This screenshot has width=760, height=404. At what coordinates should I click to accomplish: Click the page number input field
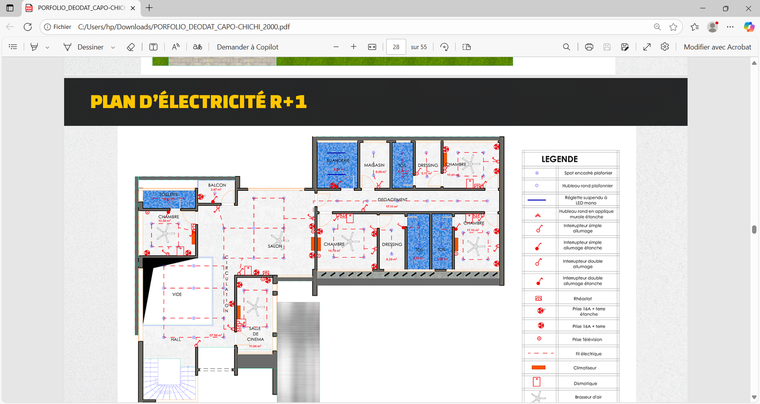tap(397, 47)
